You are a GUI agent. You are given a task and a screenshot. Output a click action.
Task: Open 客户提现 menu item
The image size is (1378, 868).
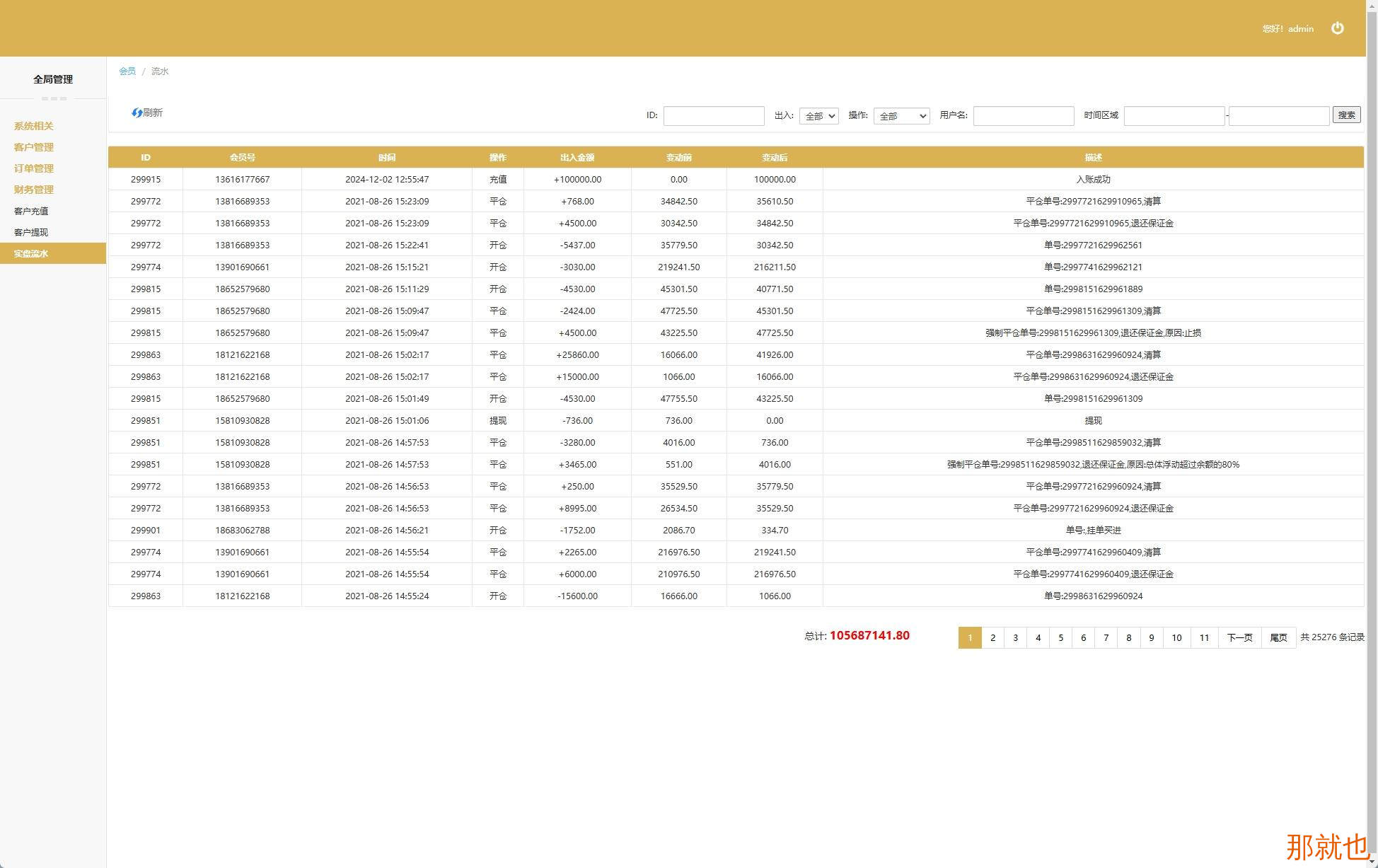click(31, 232)
